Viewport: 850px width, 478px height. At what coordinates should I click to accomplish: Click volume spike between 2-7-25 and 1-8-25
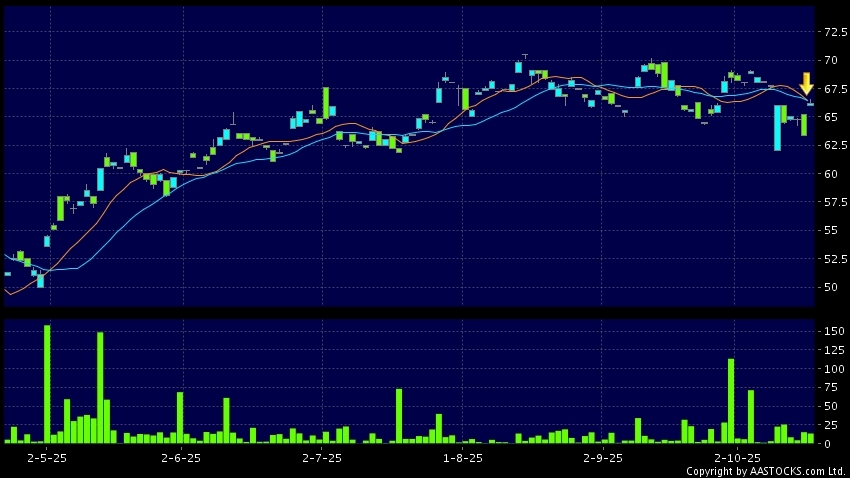(x=399, y=415)
